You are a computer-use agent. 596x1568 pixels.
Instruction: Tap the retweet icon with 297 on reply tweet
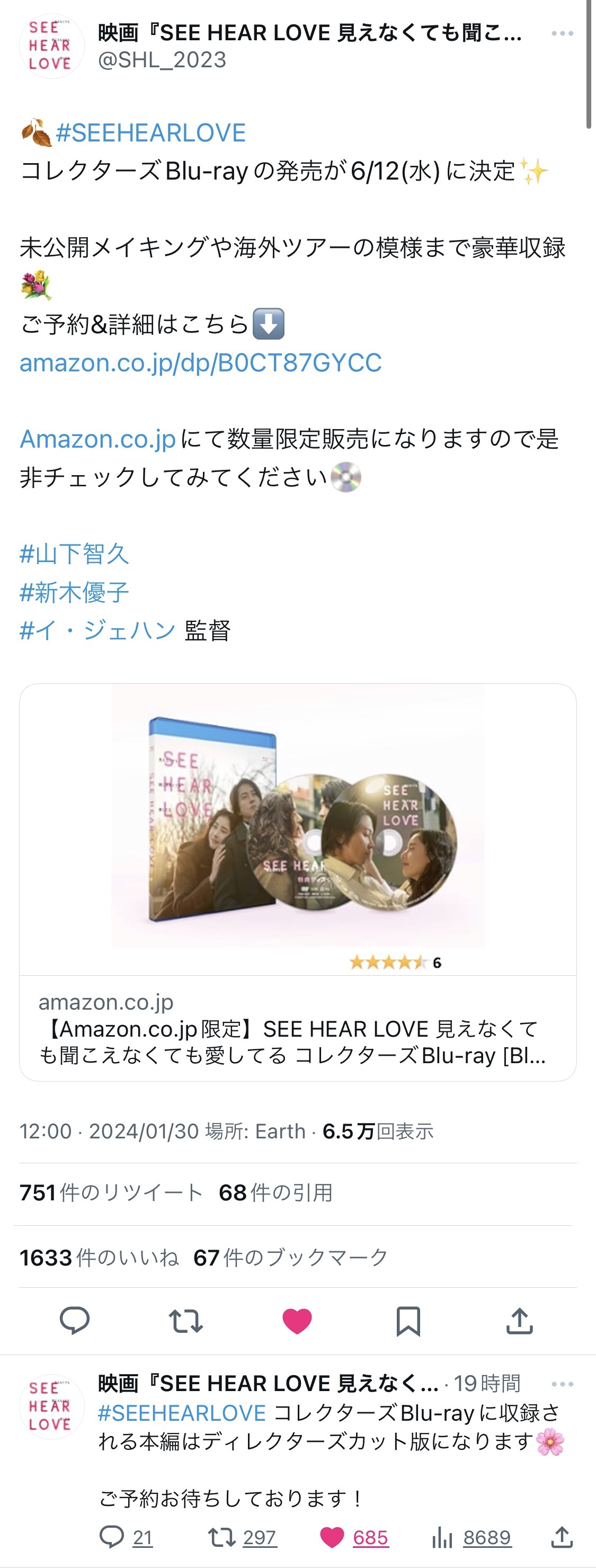click(x=242, y=1538)
